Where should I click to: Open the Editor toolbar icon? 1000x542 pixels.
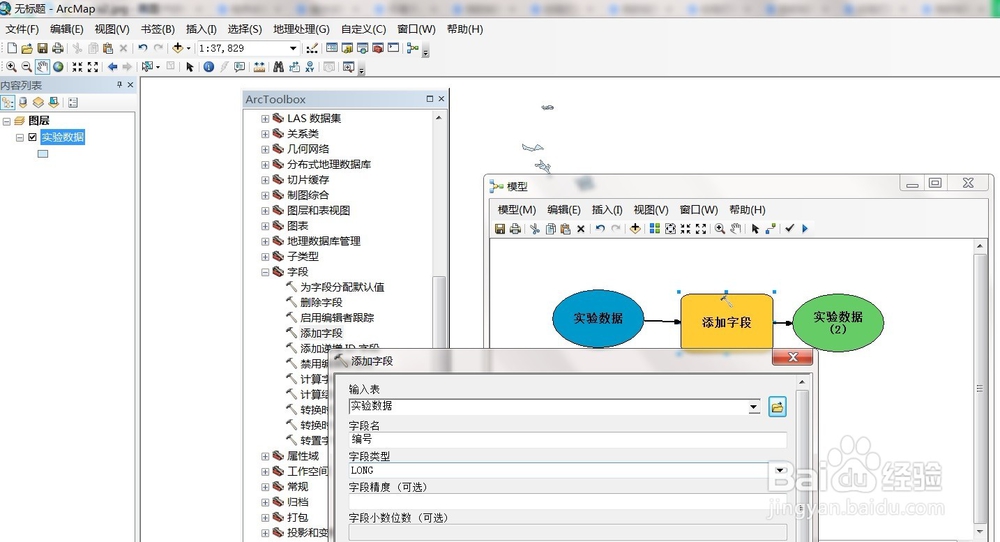312,48
